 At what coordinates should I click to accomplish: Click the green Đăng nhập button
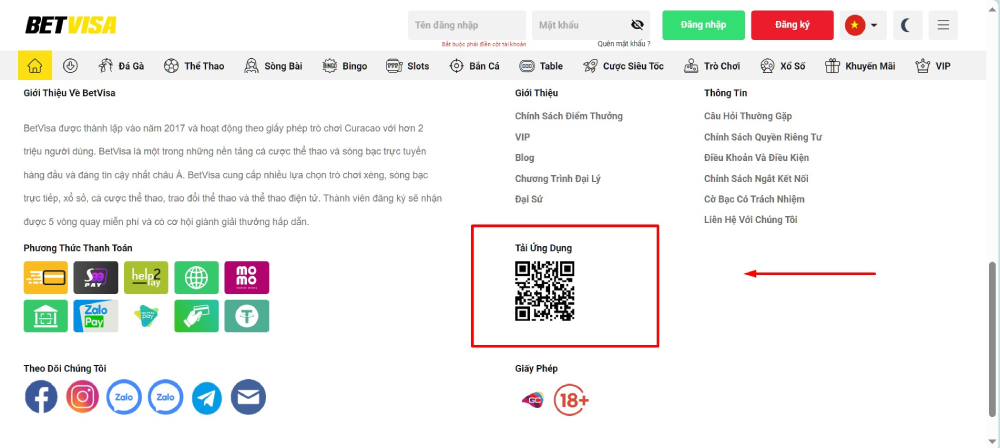[x=703, y=25]
